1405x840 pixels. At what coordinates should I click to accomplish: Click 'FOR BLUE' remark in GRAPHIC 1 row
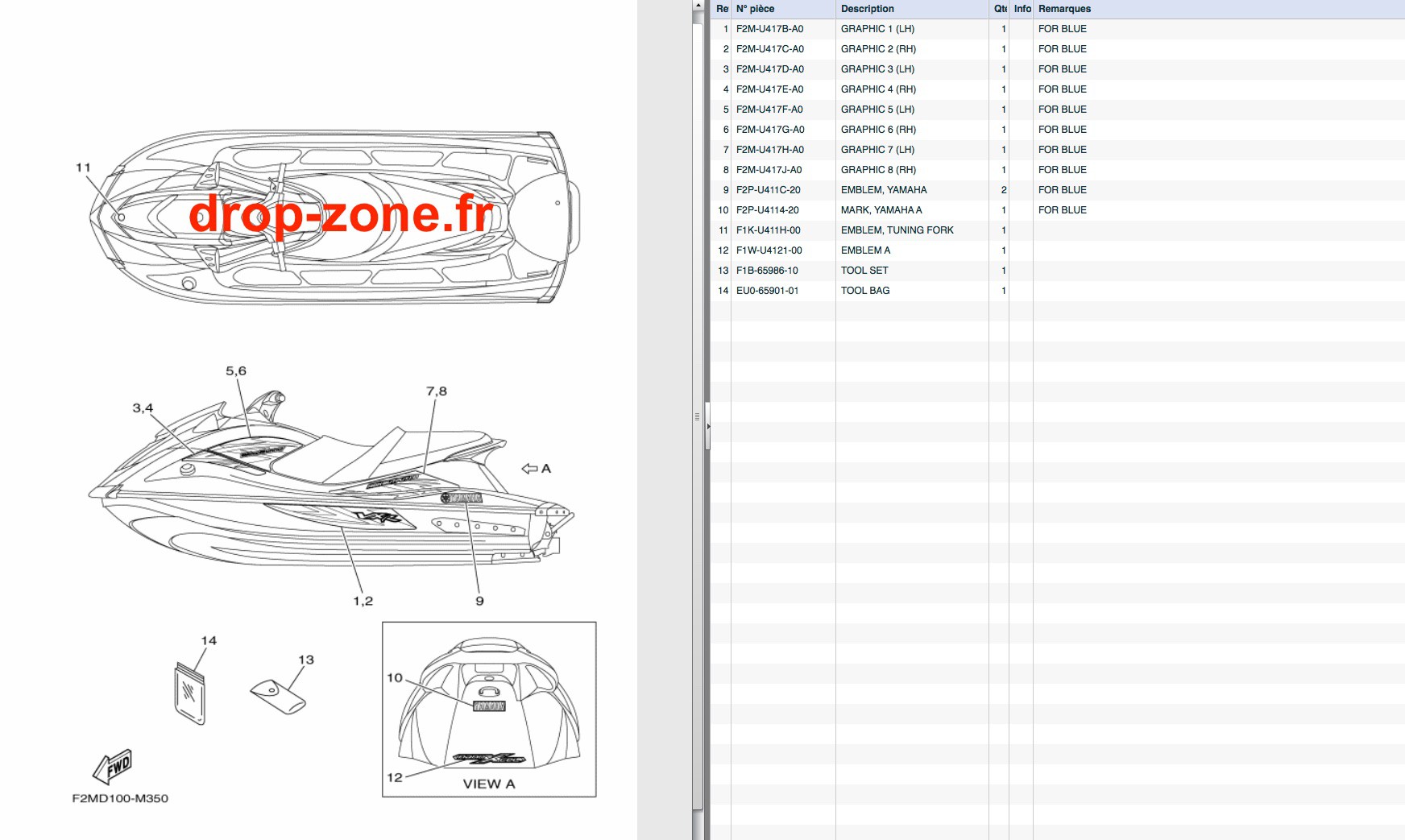point(1062,29)
